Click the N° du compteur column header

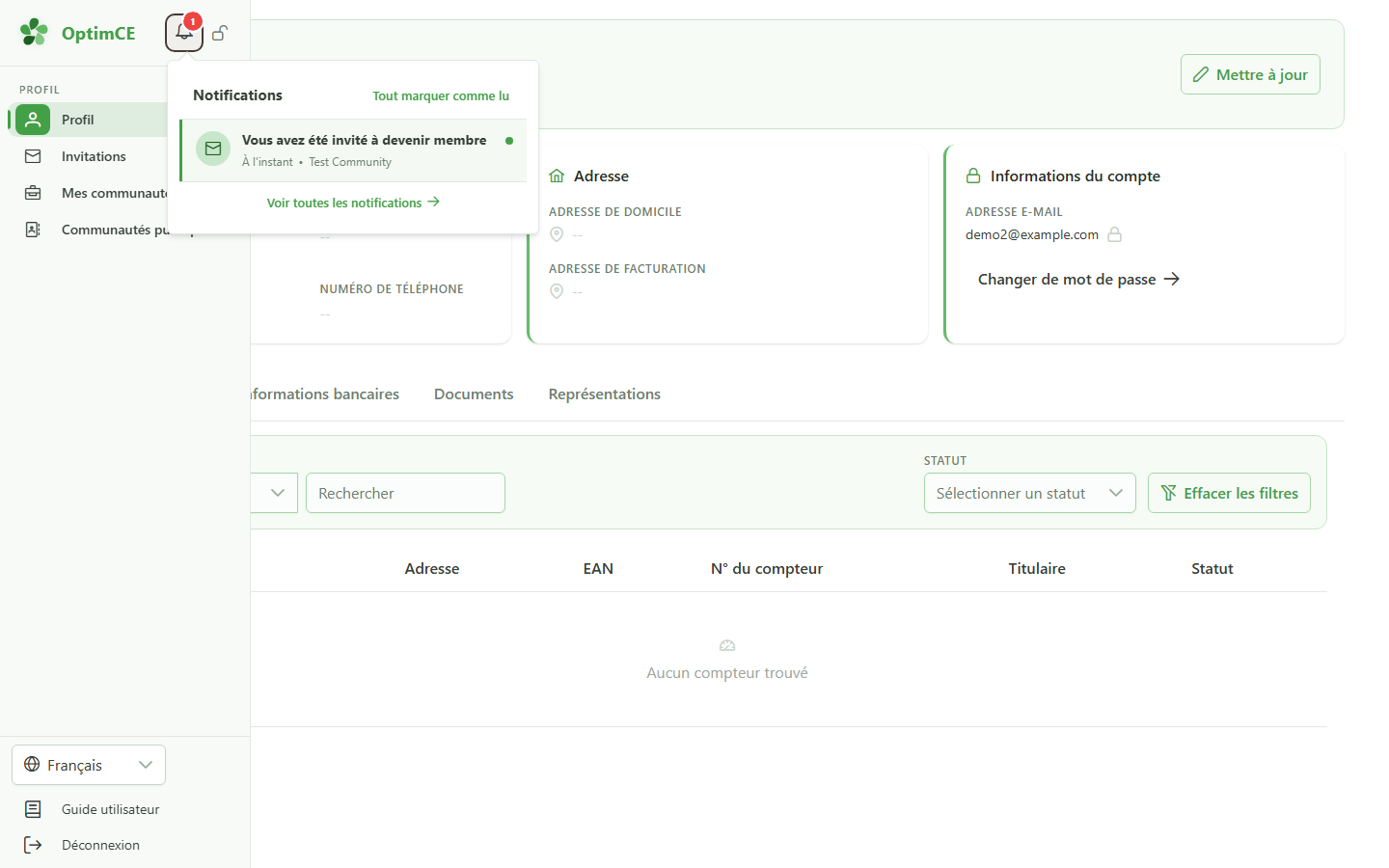click(767, 568)
